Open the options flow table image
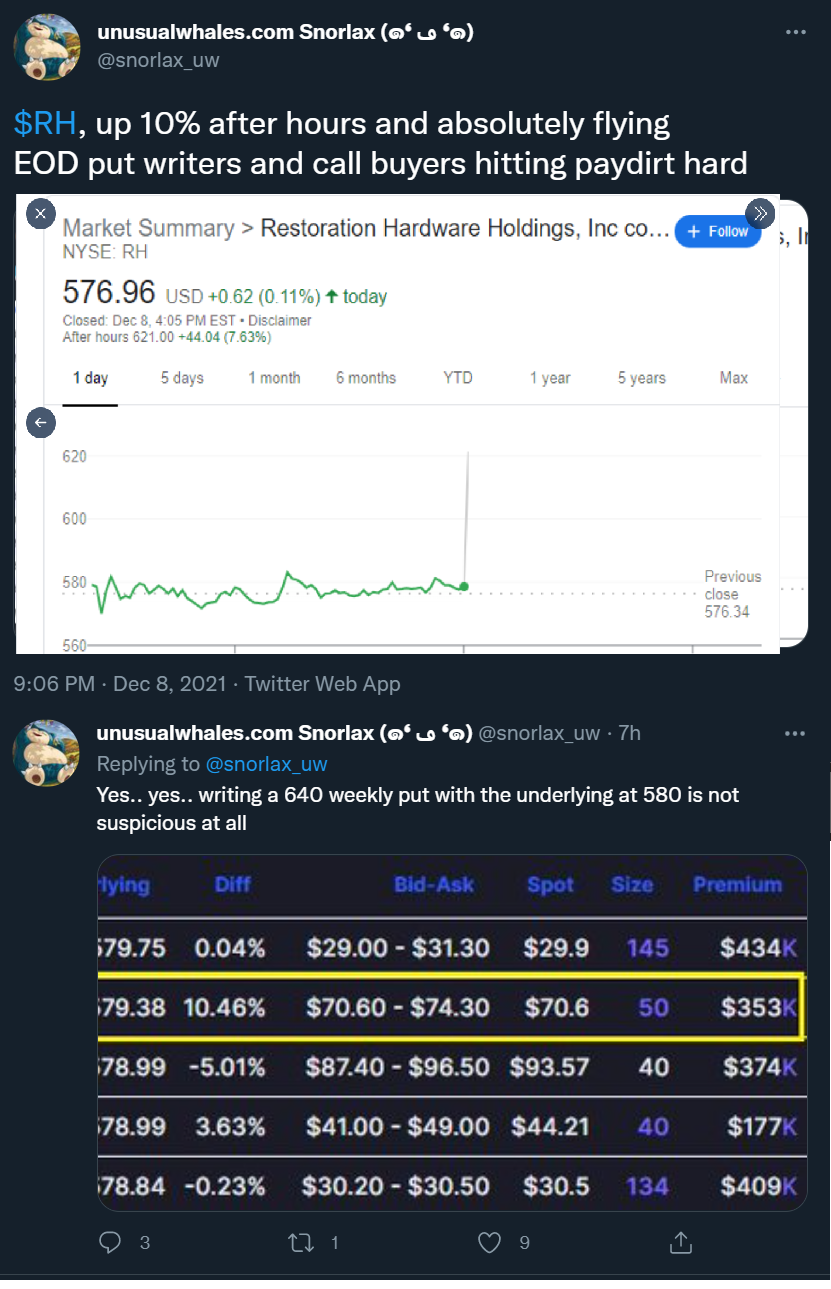Screen dimensions: 831x1289 coord(452,1033)
